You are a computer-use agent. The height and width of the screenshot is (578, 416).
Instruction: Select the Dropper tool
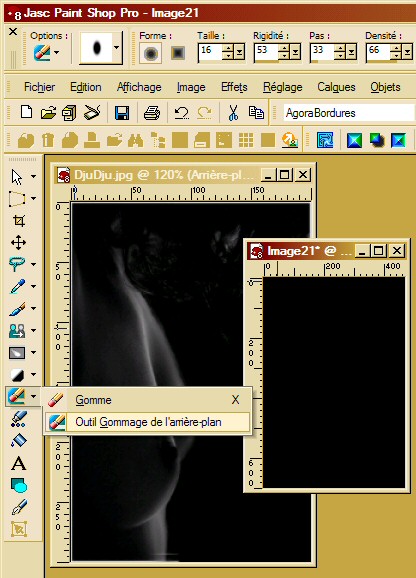(18, 286)
